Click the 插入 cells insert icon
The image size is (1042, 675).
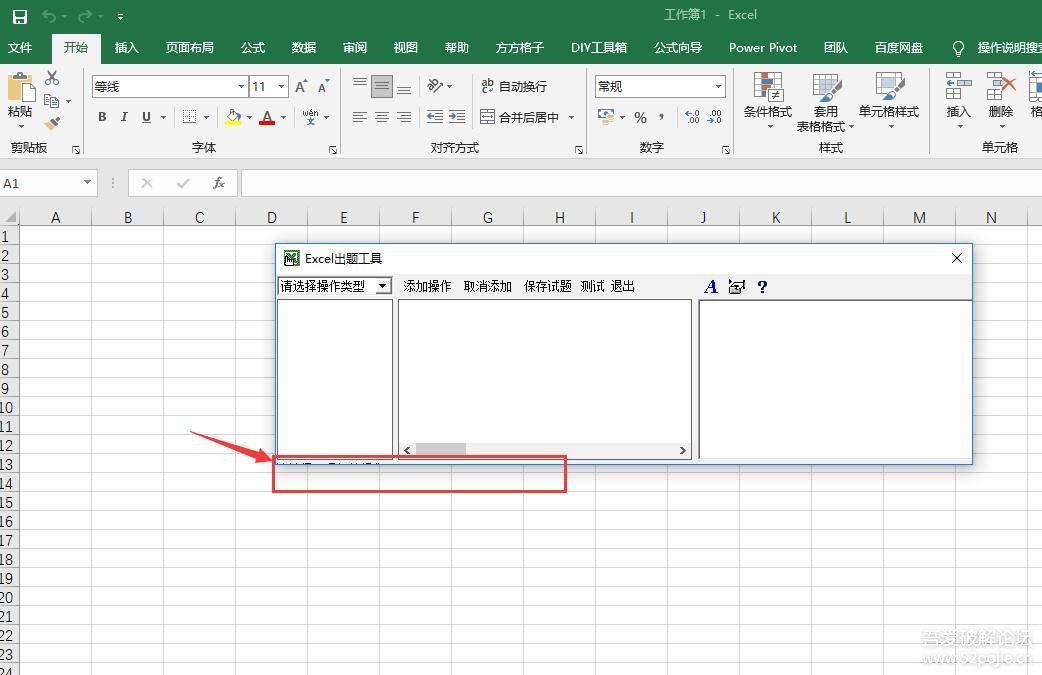coord(958,86)
